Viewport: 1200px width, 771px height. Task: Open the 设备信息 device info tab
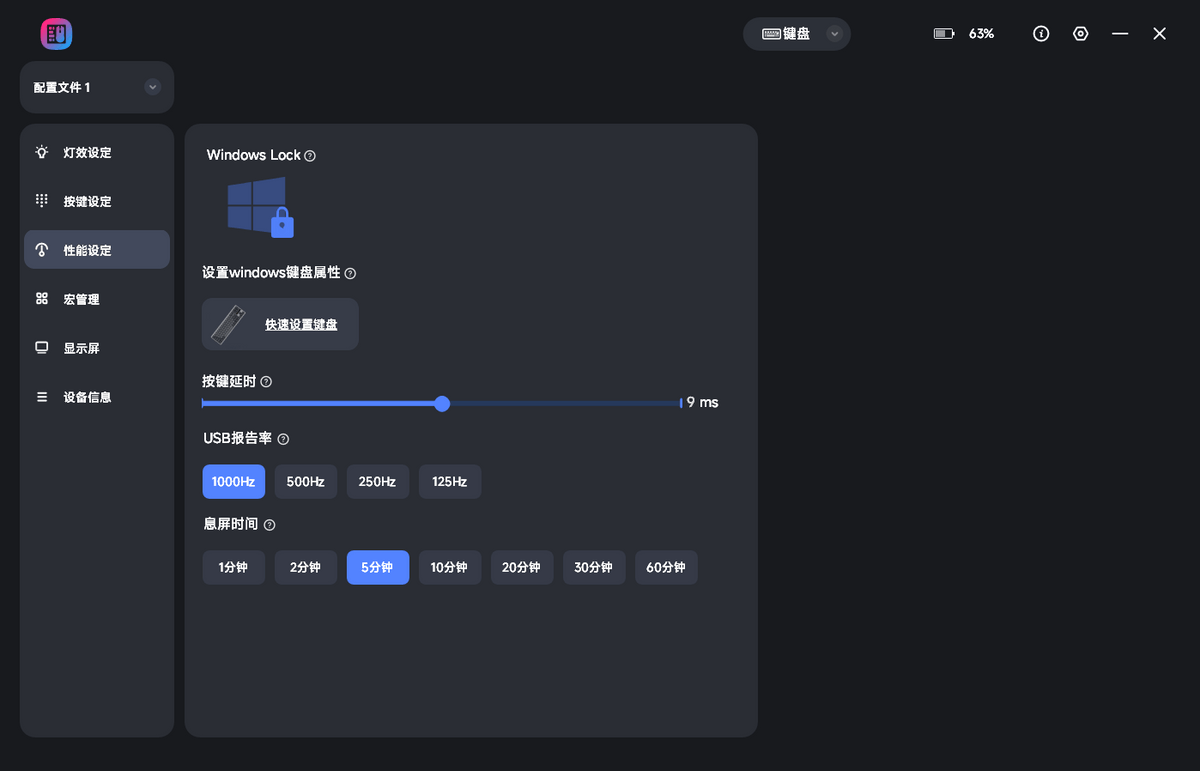tap(97, 397)
